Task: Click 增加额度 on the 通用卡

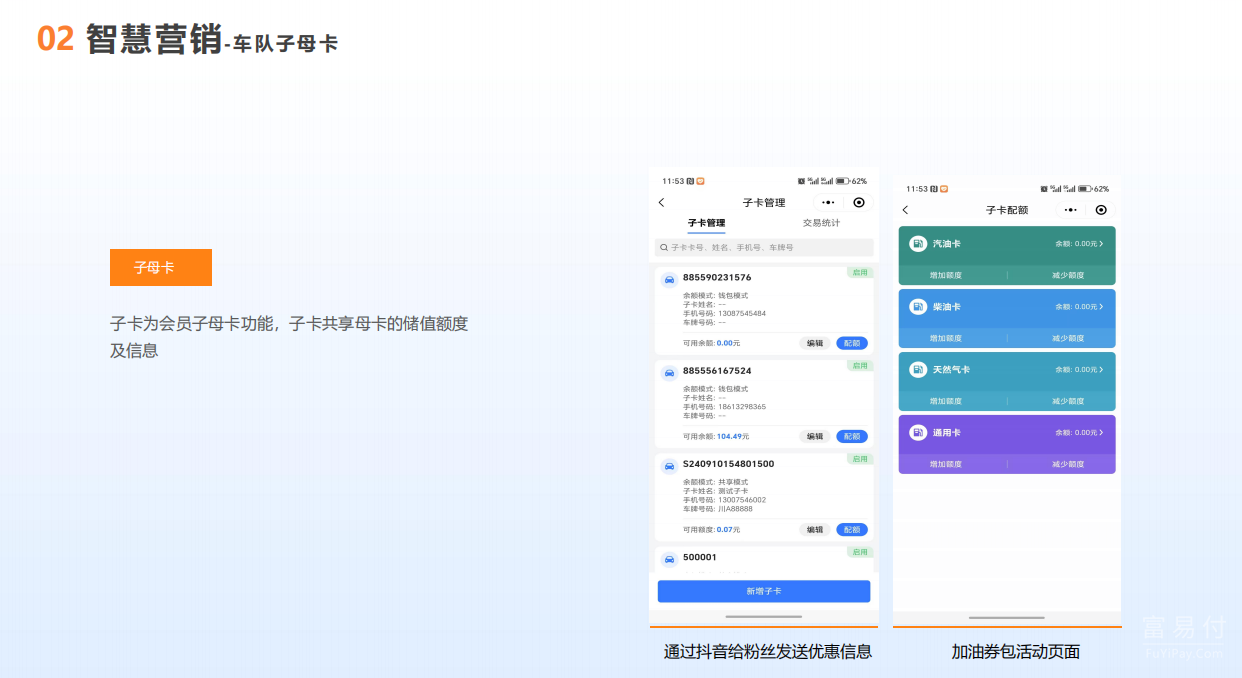Action: click(x=946, y=464)
